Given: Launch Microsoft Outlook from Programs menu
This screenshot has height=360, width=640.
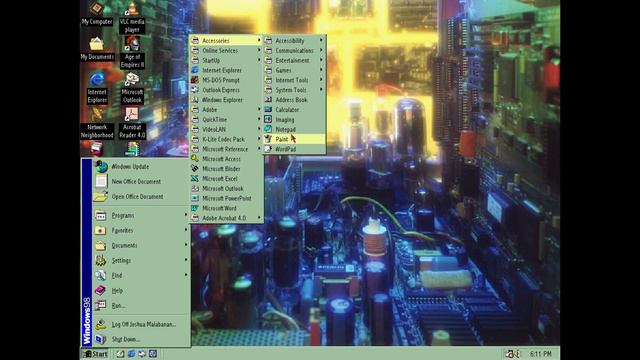Looking at the screenshot, I should point(226,189).
